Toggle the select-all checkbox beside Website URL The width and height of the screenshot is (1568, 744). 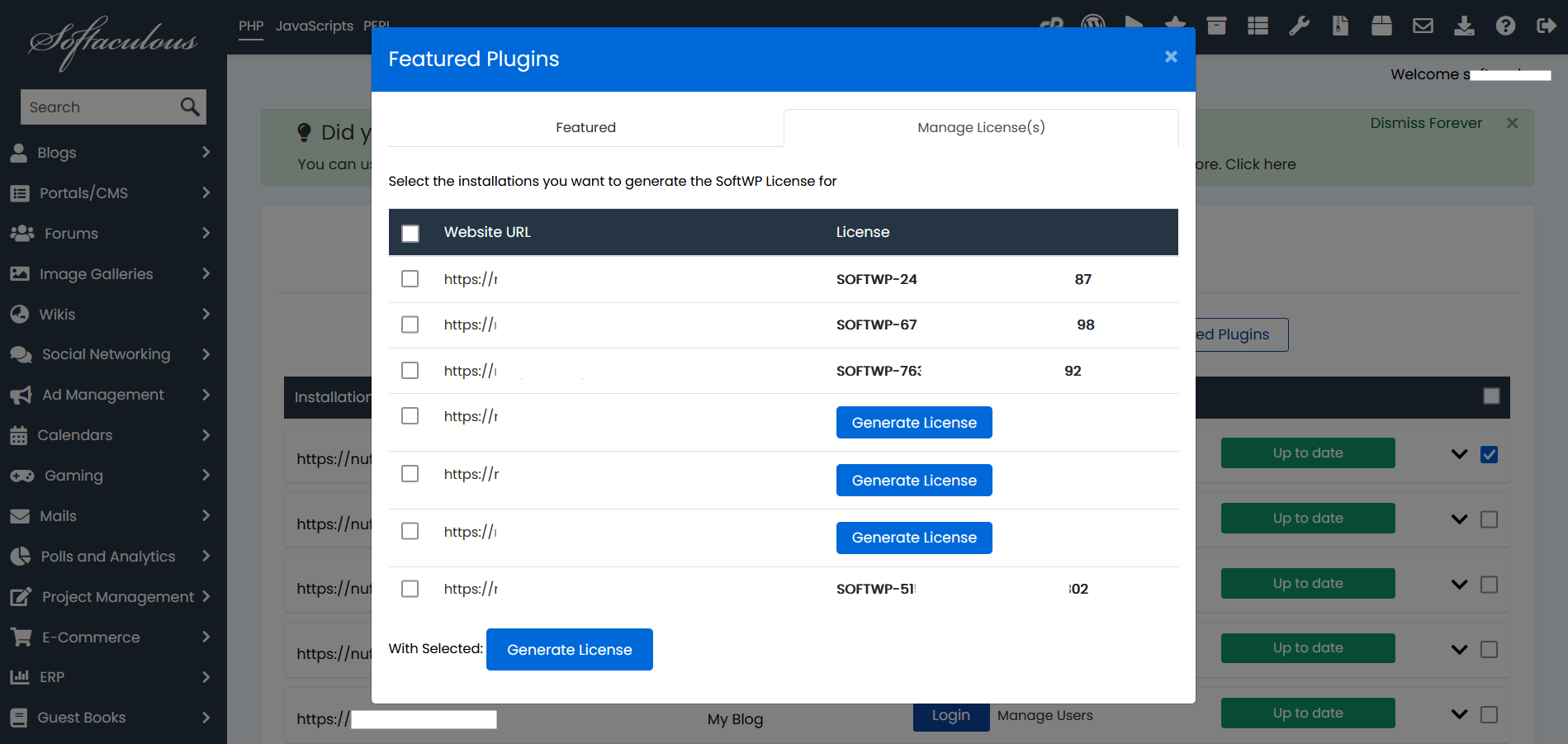410,234
